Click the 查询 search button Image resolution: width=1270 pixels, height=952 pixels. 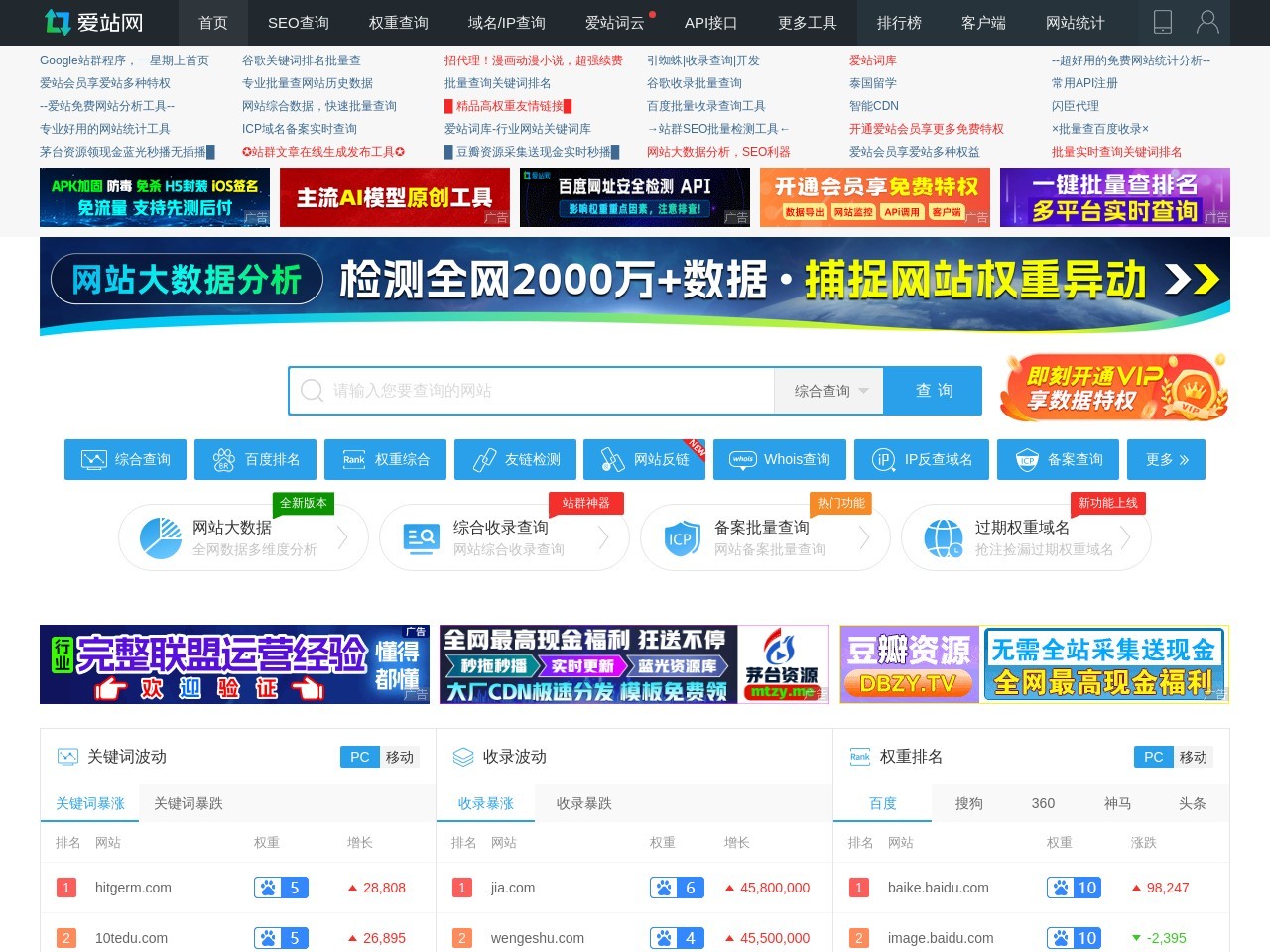click(934, 391)
